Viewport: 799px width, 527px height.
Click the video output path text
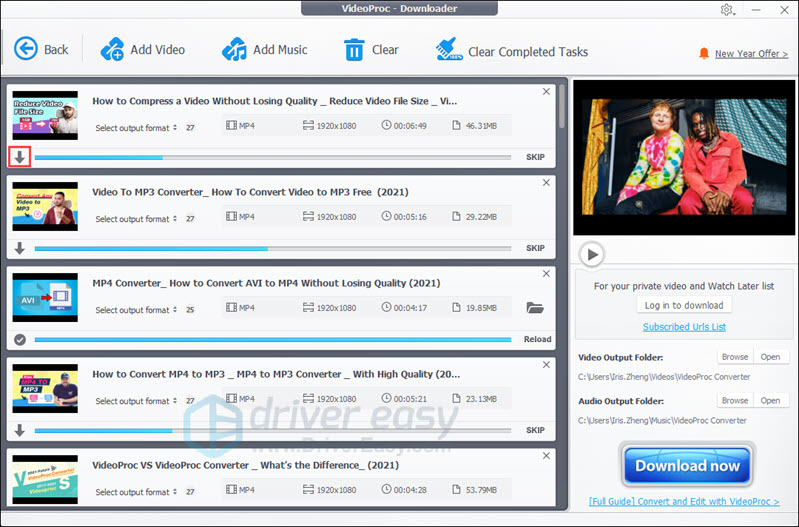pos(664,377)
